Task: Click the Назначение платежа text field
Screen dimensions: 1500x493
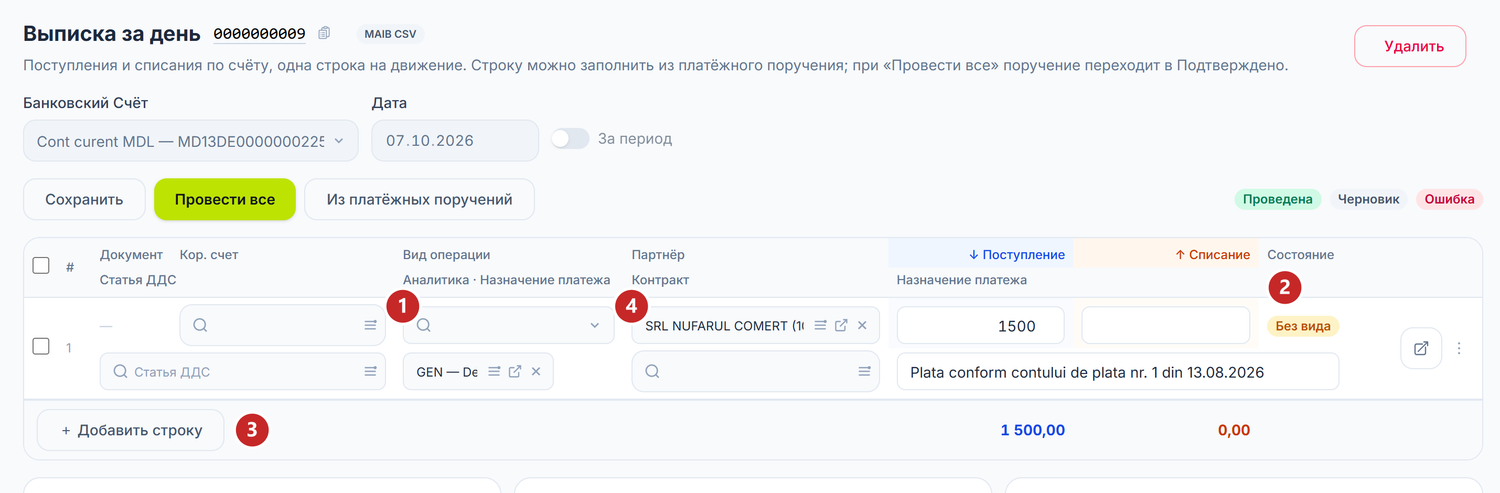Action: pos(1118,371)
